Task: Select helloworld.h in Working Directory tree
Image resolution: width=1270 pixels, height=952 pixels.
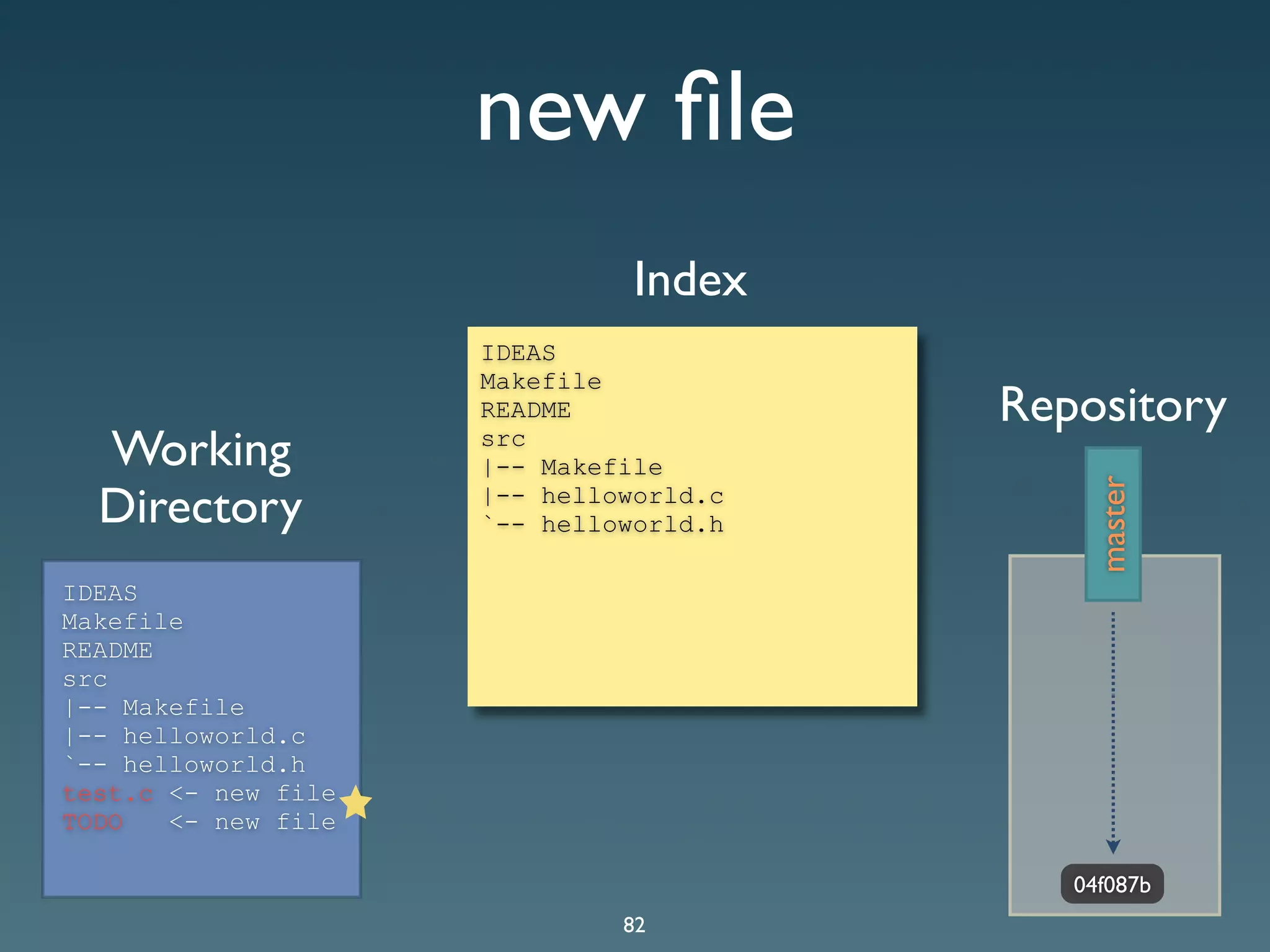Action: click(x=214, y=765)
